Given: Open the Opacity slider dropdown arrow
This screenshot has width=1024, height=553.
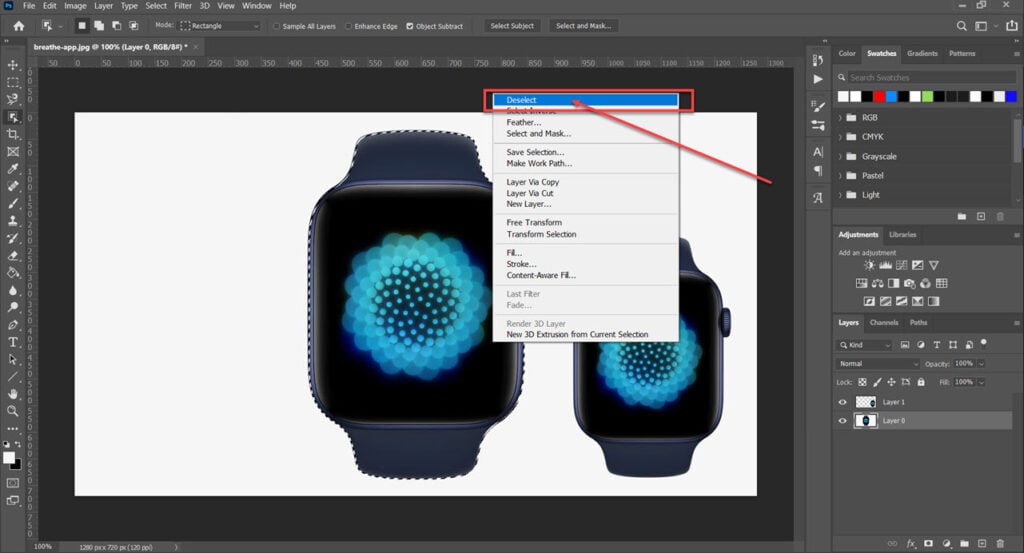Looking at the screenshot, I should point(981,364).
